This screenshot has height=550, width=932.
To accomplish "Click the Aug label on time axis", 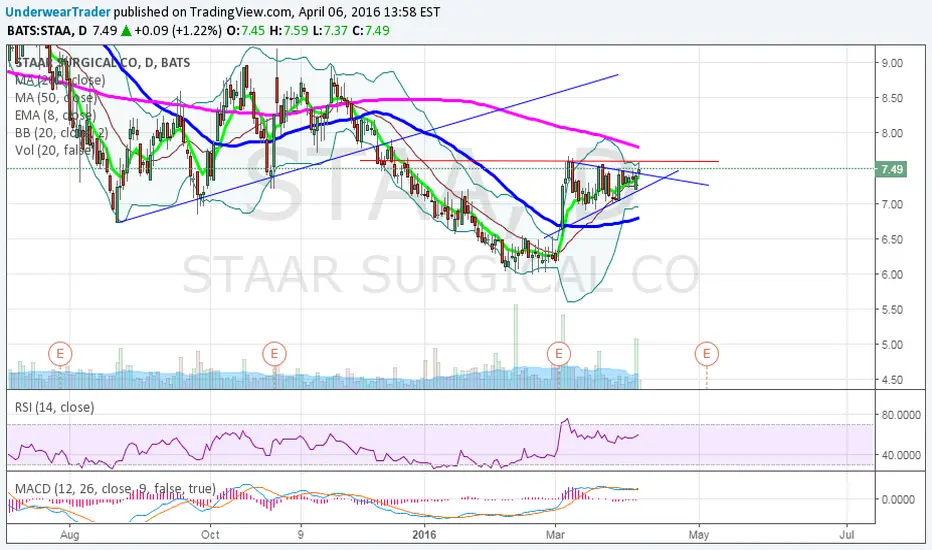I will (x=70, y=535).
